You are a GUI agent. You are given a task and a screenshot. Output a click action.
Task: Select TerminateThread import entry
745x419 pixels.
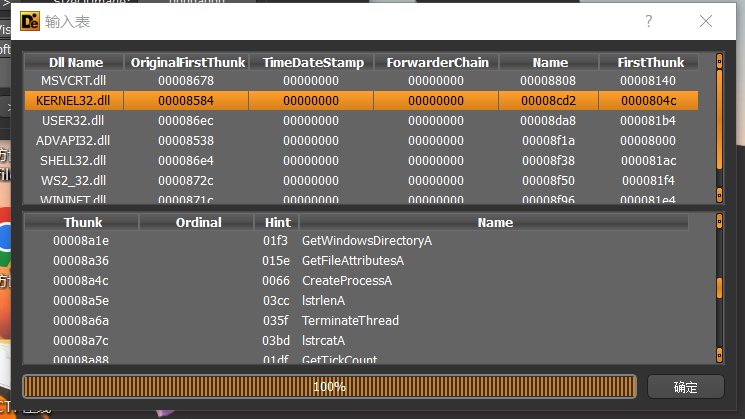click(x=356, y=321)
